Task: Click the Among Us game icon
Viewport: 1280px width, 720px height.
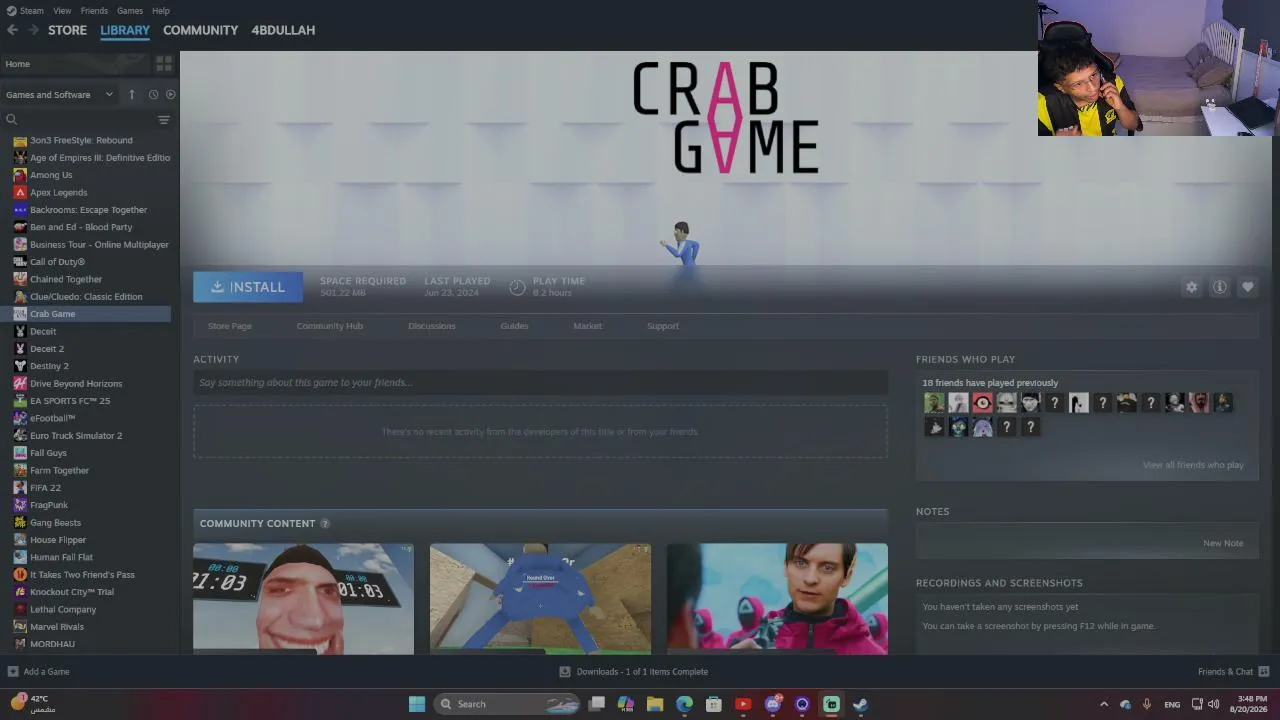Action: point(20,175)
